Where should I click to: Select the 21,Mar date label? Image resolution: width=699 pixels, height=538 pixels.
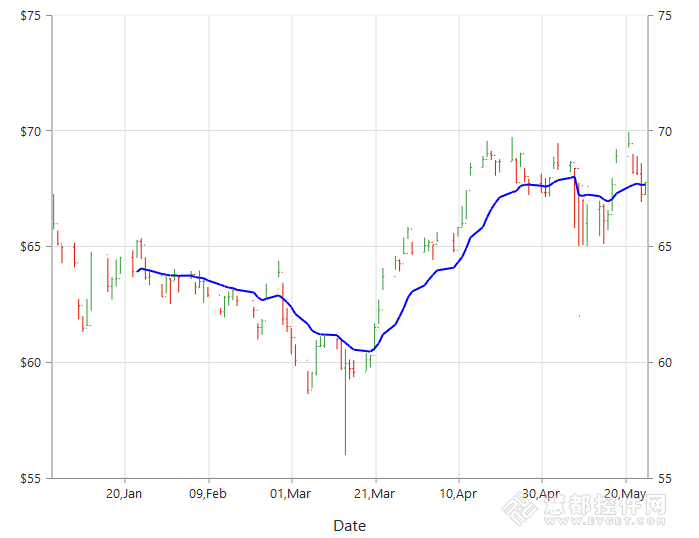tap(374, 494)
